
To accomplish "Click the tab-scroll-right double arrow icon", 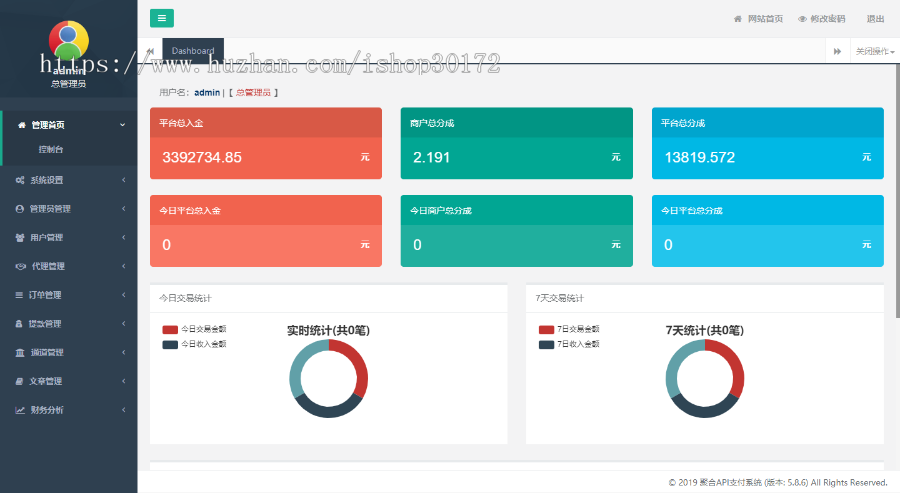I will [837, 51].
